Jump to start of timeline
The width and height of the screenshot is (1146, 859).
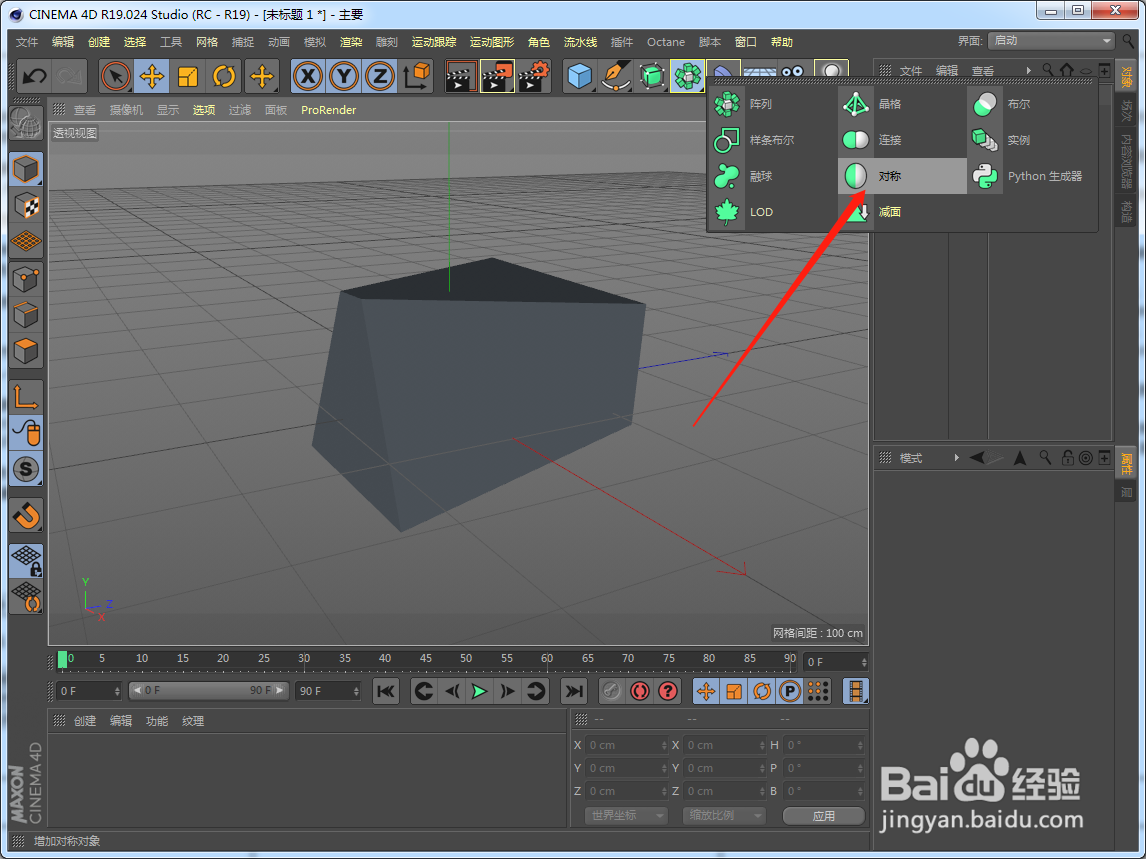(x=386, y=691)
